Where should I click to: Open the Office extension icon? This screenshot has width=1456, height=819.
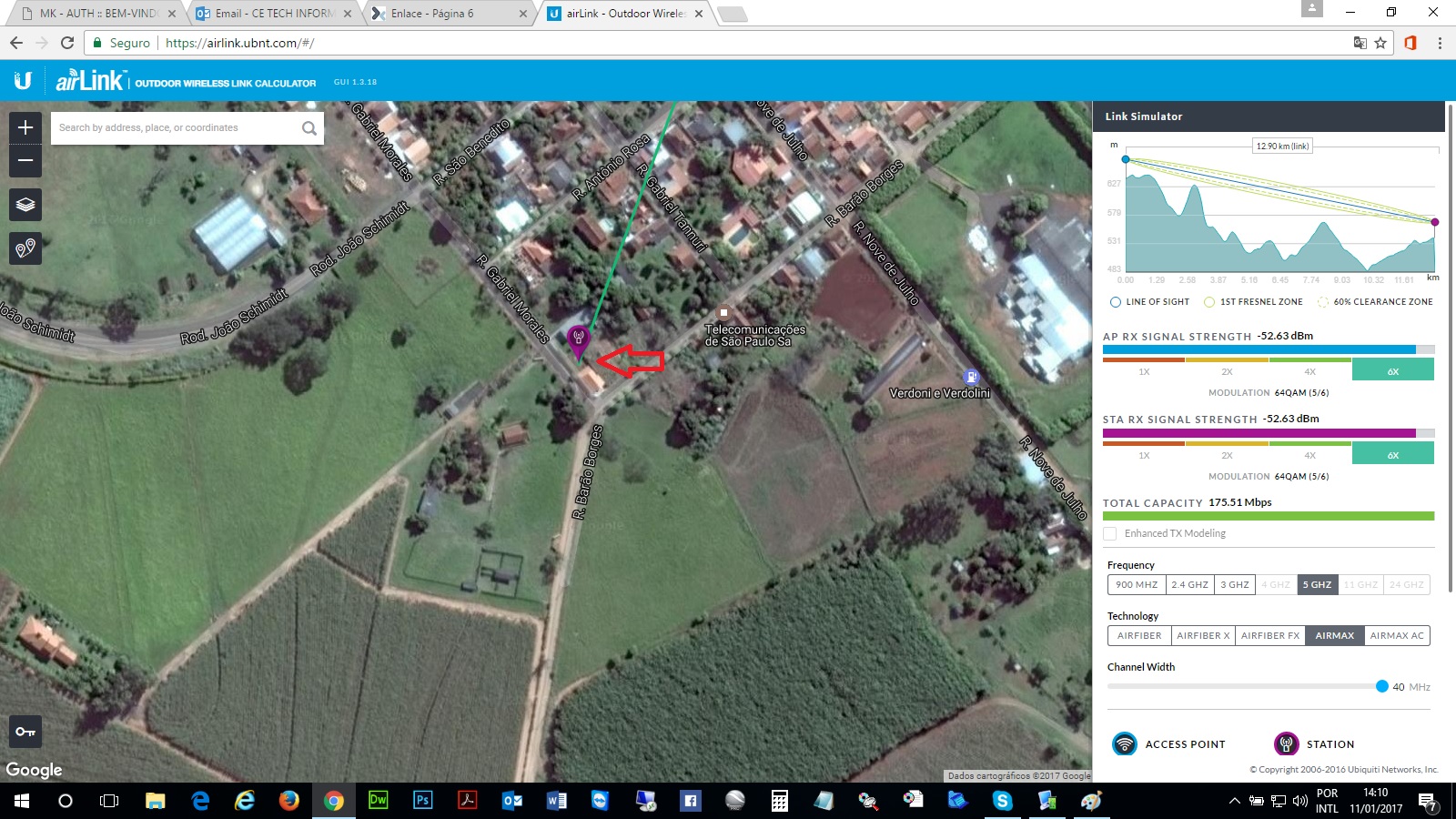pyautogui.click(x=1410, y=43)
